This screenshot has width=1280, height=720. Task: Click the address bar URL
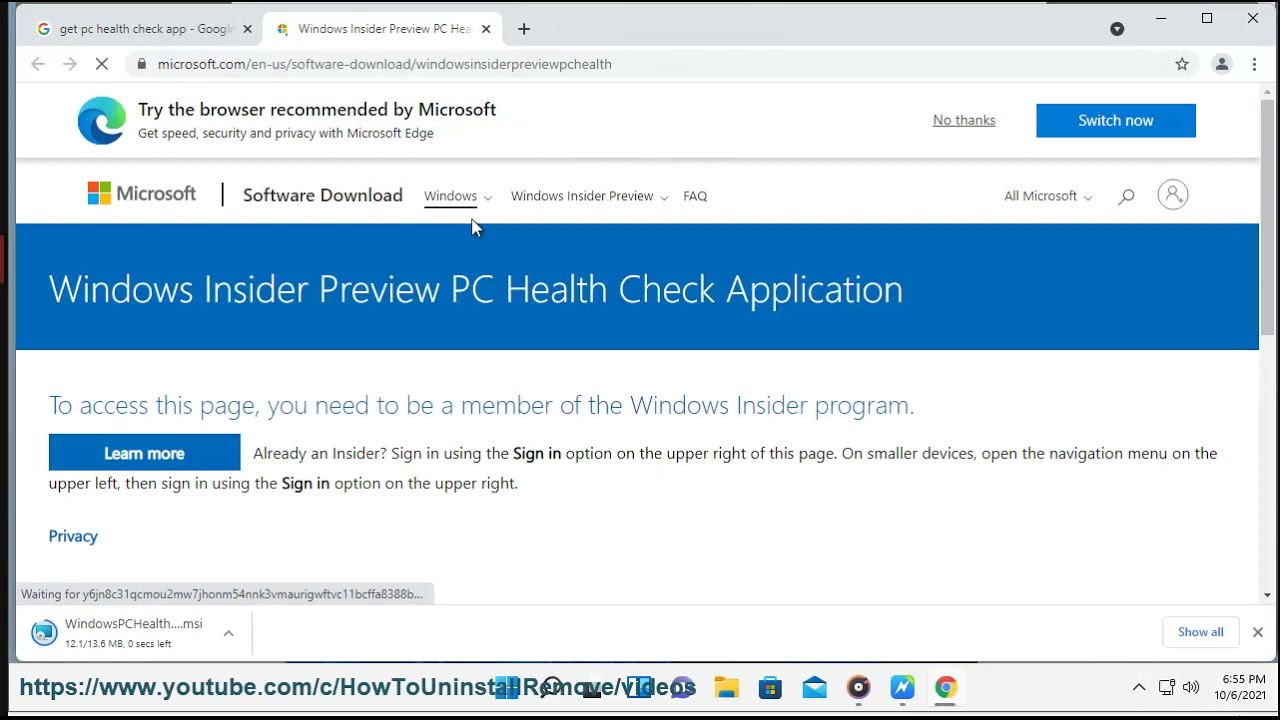coord(385,64)
